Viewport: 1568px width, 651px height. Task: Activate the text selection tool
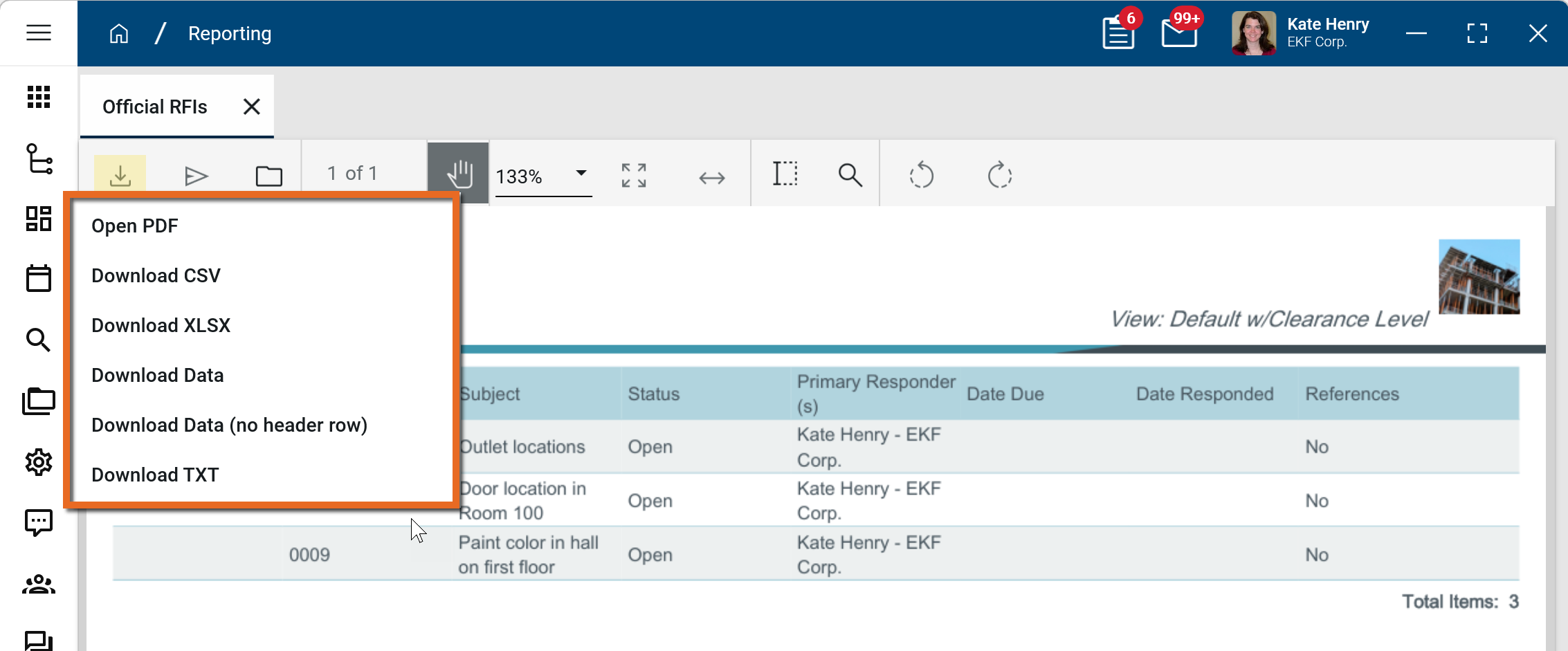click(x=785, y=174)
